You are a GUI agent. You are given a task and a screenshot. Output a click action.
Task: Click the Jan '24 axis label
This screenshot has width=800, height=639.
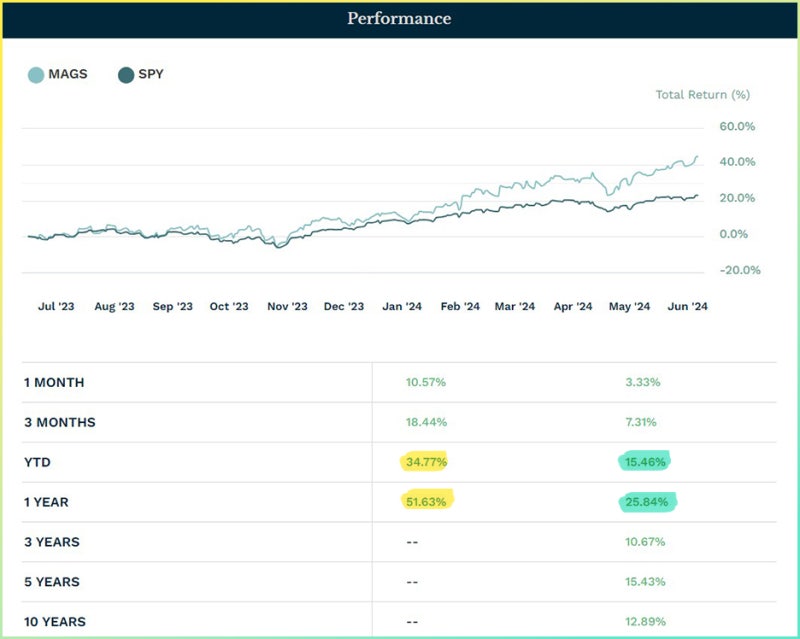401,307
